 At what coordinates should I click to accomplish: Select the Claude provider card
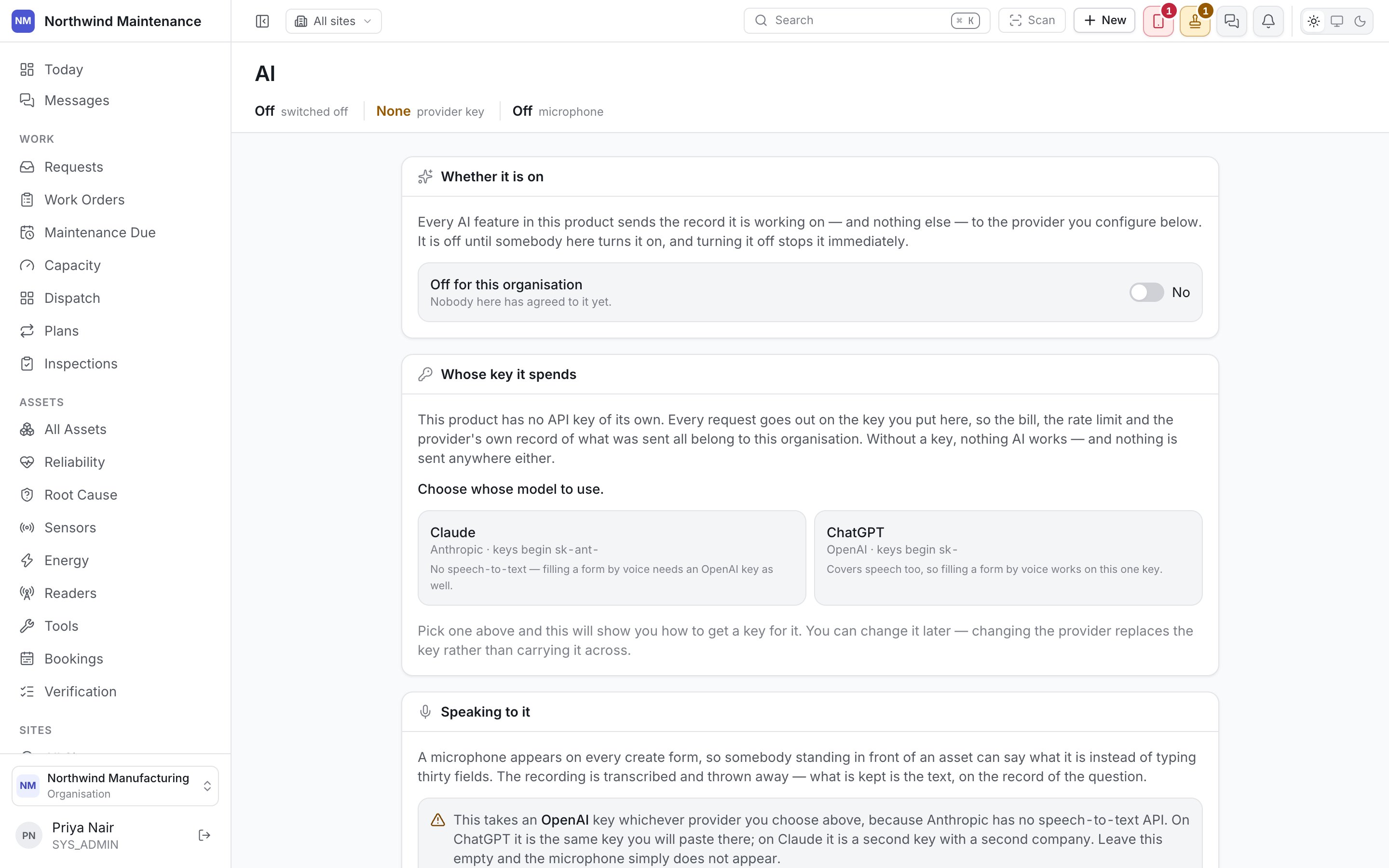612,557
